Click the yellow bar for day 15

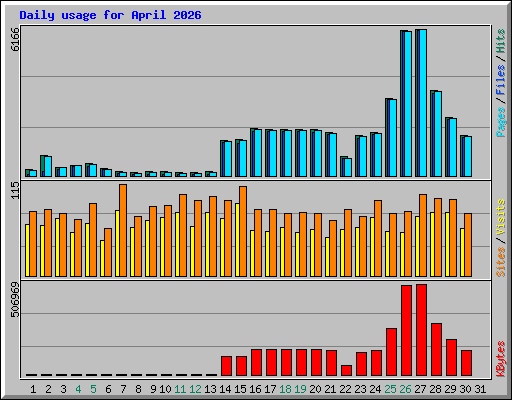point(237,240)
